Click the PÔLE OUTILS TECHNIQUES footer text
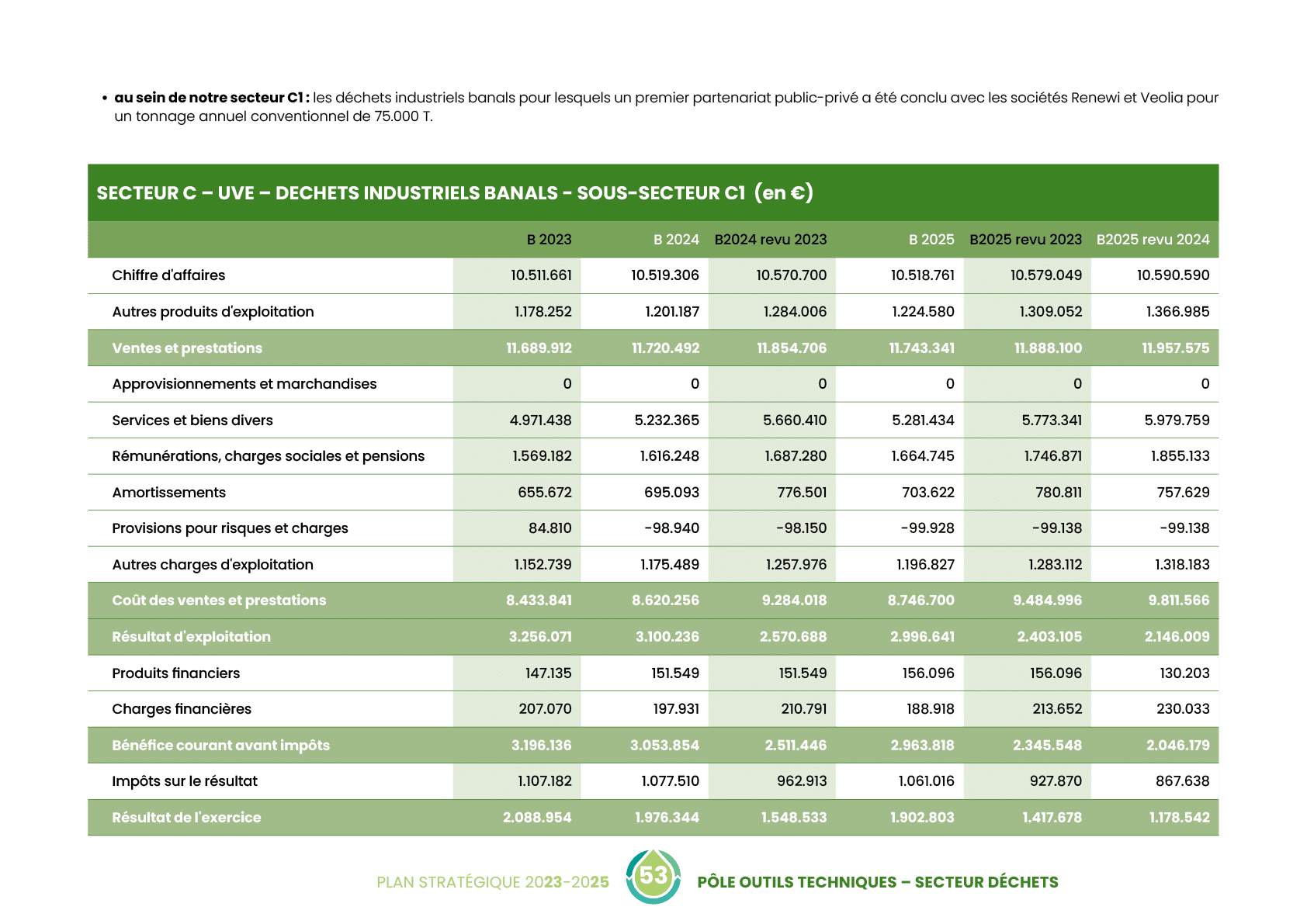Screen dimensions: 1307x924 (877, 882)
